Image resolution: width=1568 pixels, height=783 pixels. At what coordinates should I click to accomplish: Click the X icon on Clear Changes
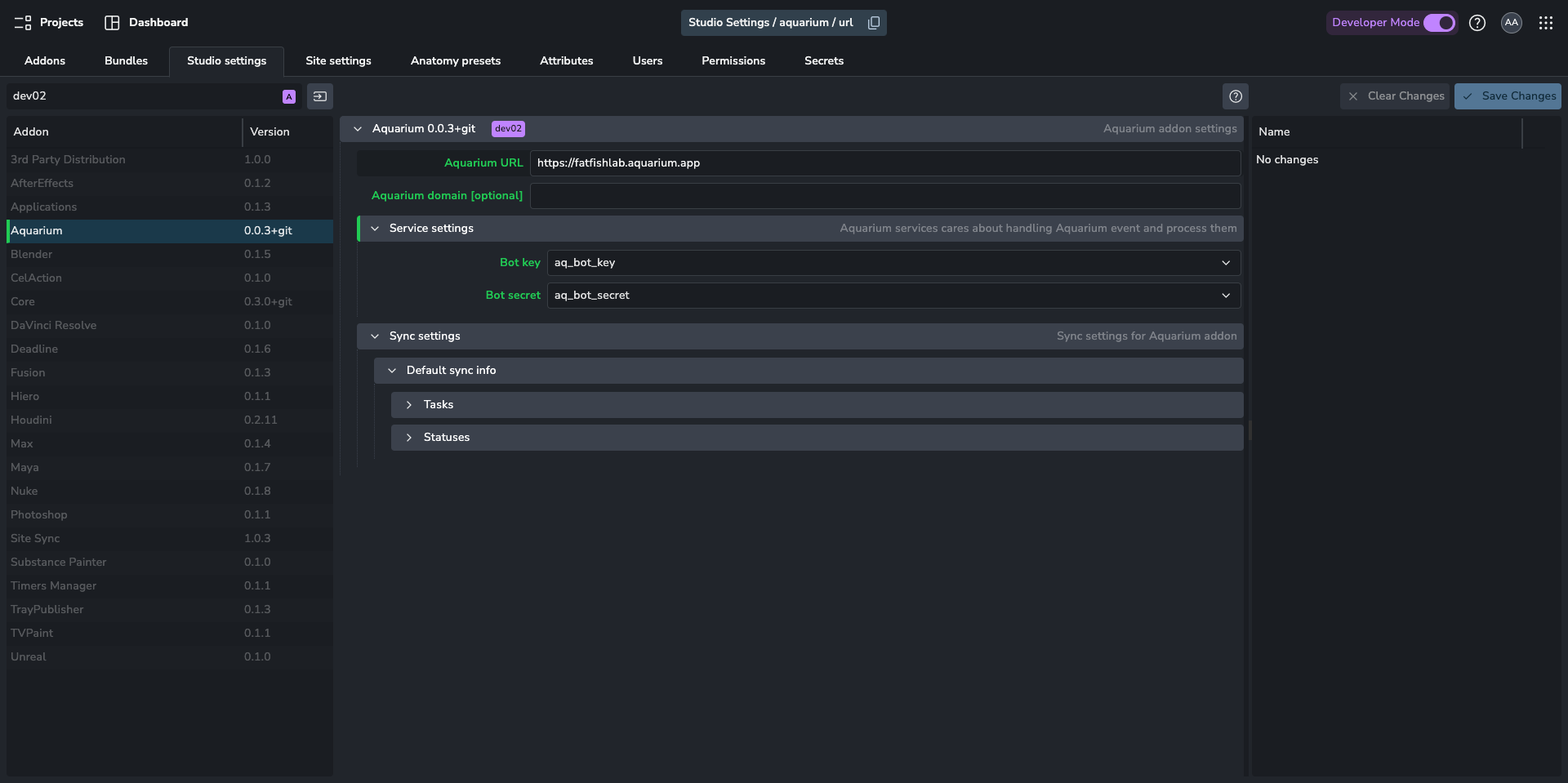point(1353,96)
